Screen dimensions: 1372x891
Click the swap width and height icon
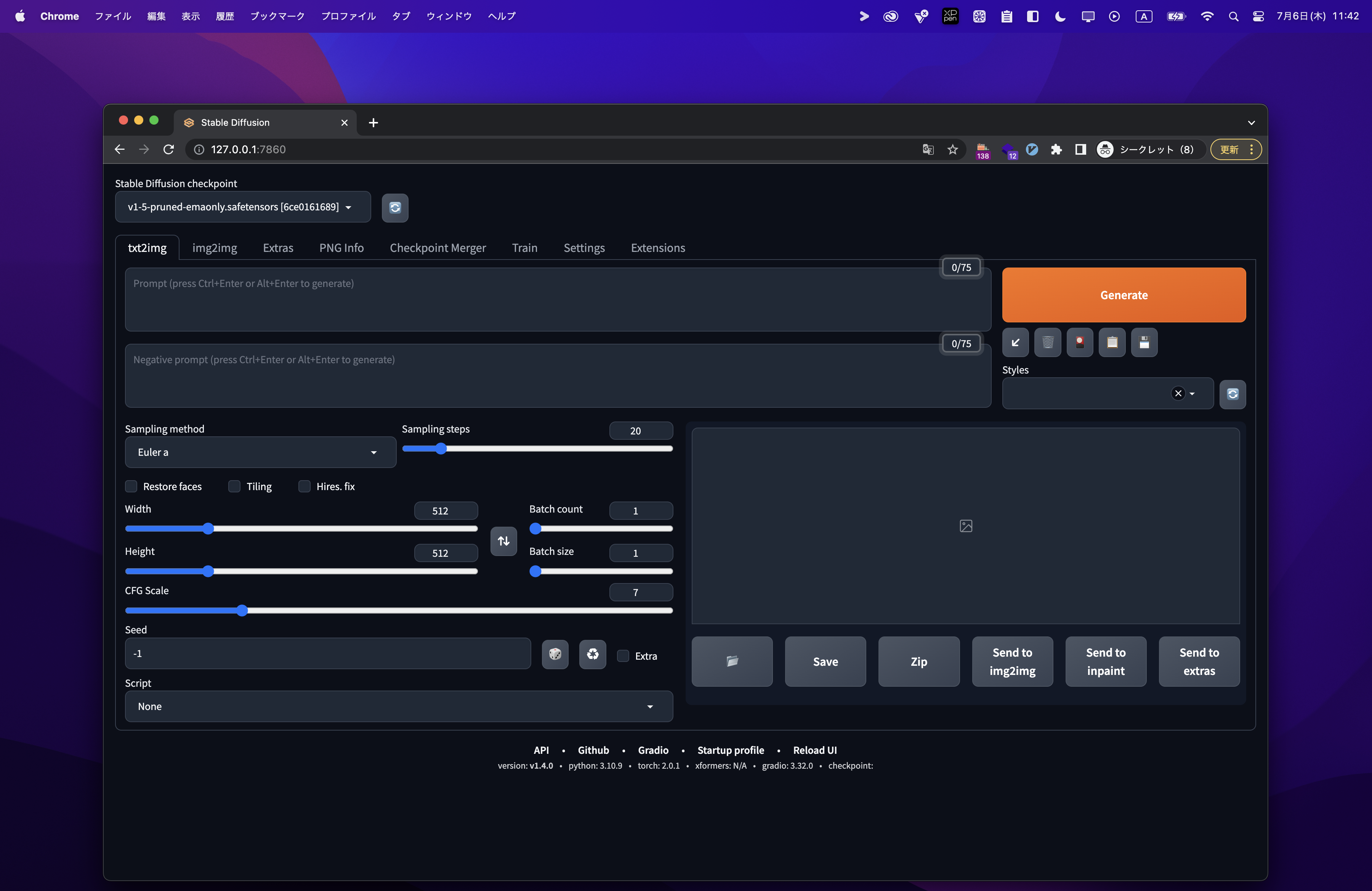503,541
